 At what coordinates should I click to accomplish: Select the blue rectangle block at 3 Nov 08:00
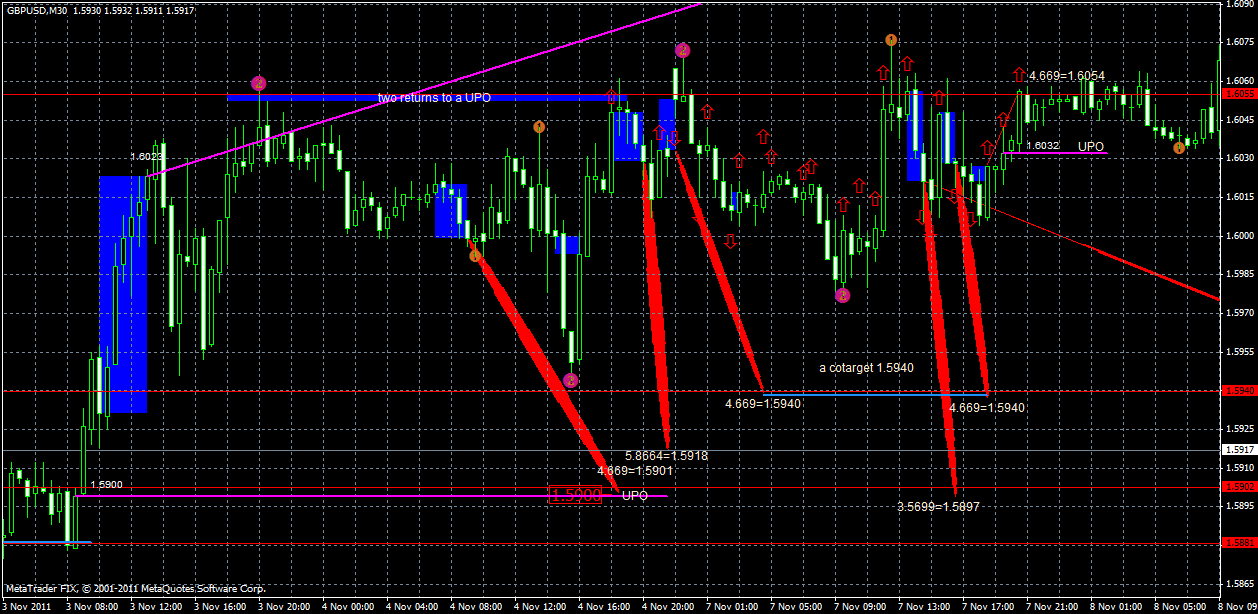(x=120, y=290)
